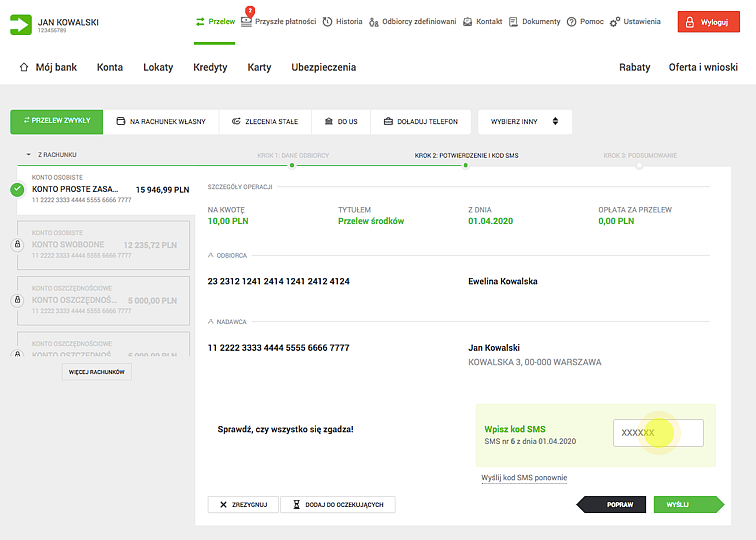Click the green checkmark on selected account
This screenshot has width=756, height=540.
pyautogui.click(x=17, y=189)
